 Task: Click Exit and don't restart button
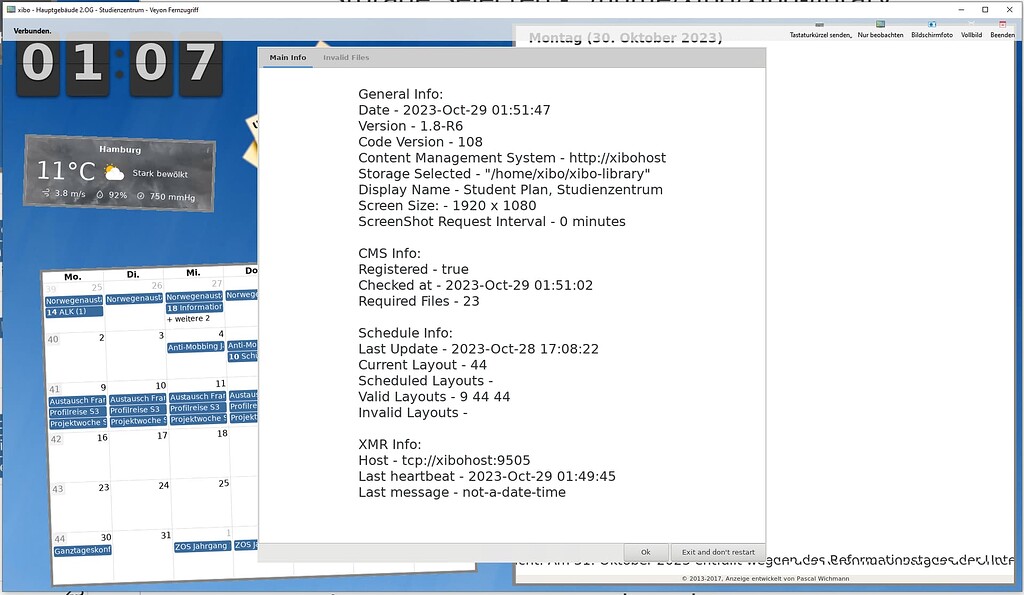coord(717,552)
